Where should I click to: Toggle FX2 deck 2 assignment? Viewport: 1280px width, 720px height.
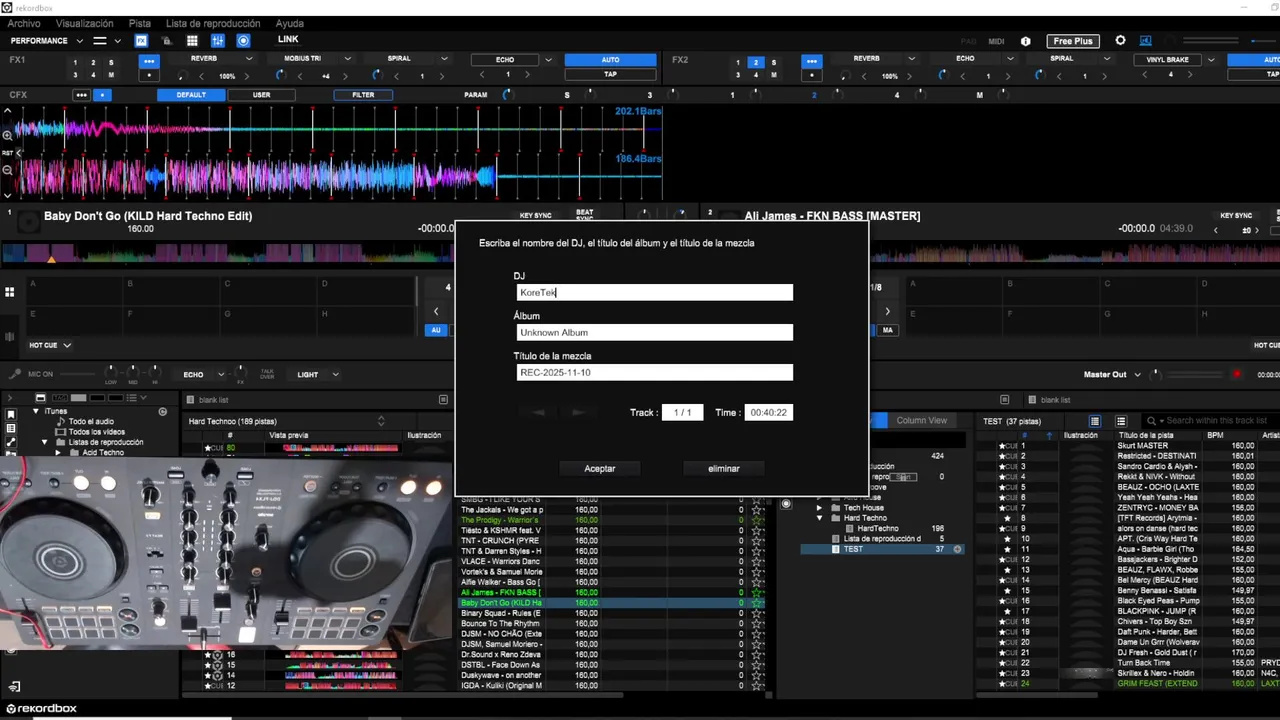[757, 63]
